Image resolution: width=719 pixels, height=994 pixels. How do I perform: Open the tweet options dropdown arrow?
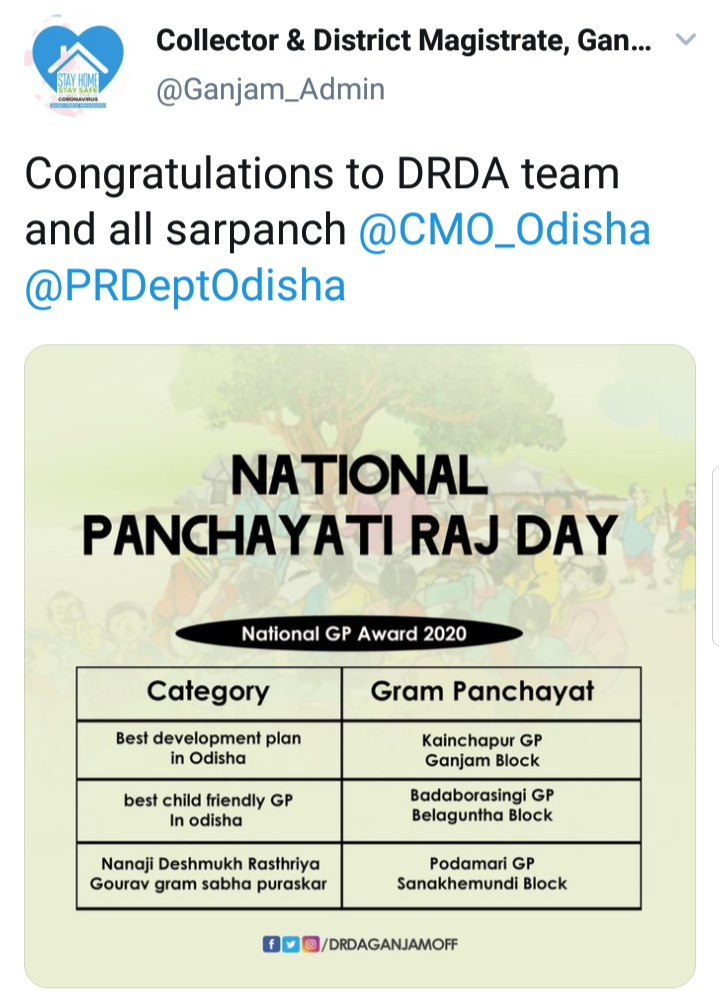[686, 41]
